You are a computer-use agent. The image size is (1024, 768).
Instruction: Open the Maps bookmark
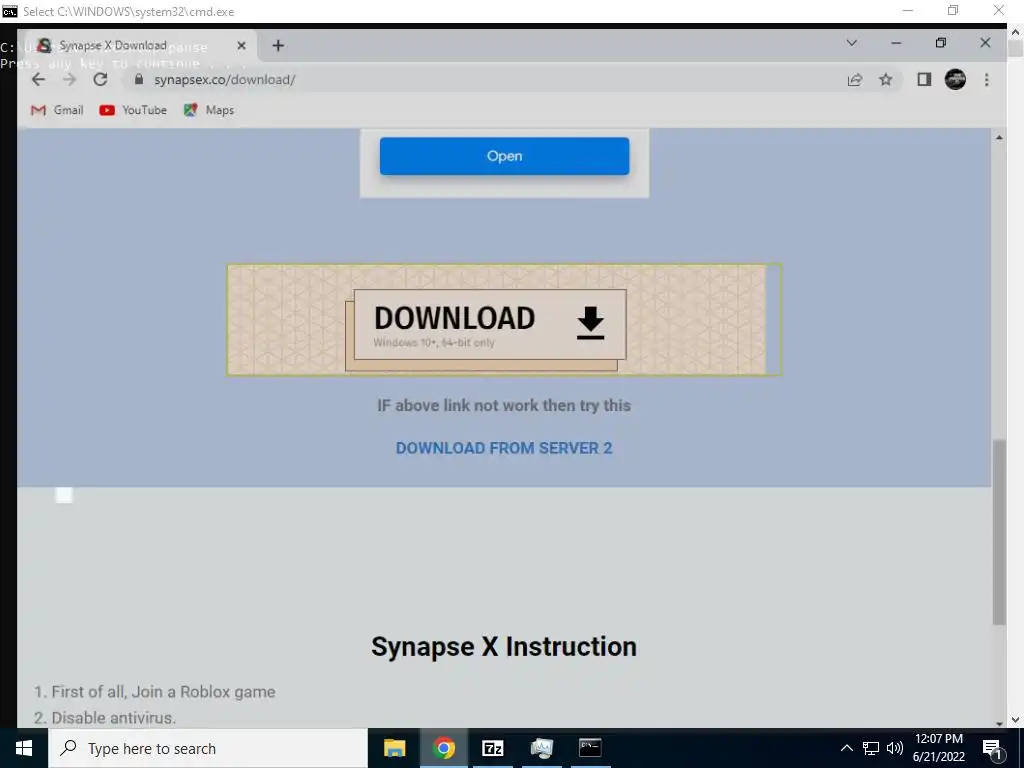click(209, 110)
